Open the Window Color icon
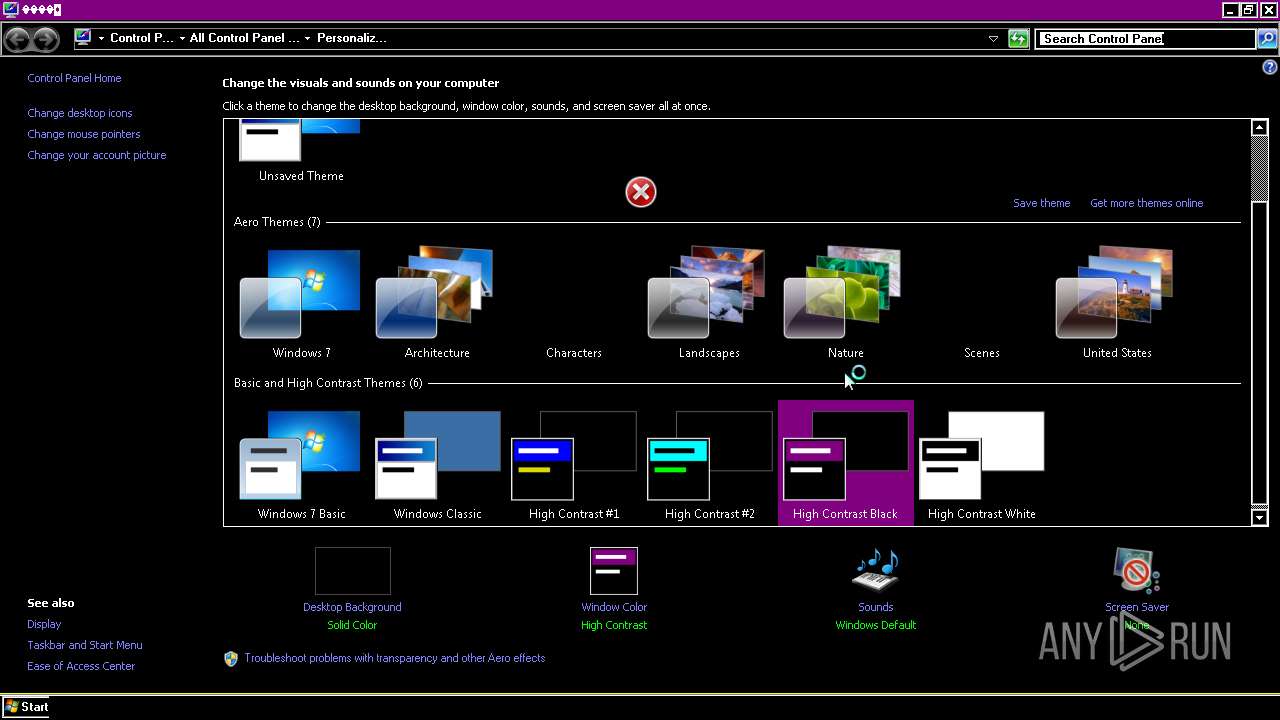 tap(614, 571)
